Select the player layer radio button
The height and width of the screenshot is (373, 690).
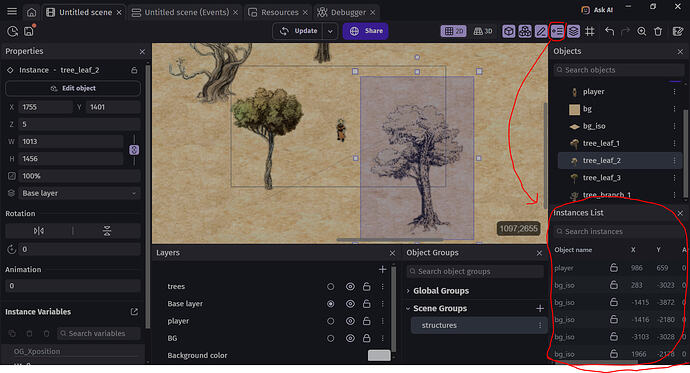click(x=330, y=322)
